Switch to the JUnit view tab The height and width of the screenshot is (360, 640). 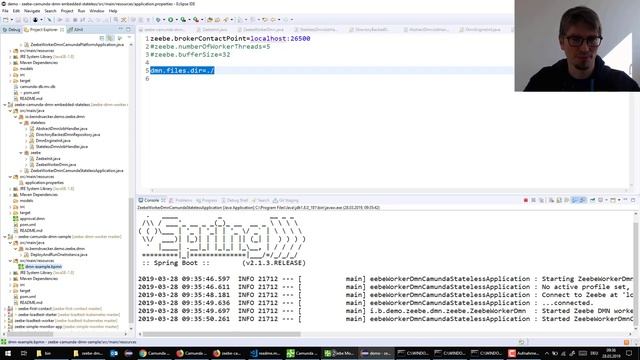coord(76,29)
